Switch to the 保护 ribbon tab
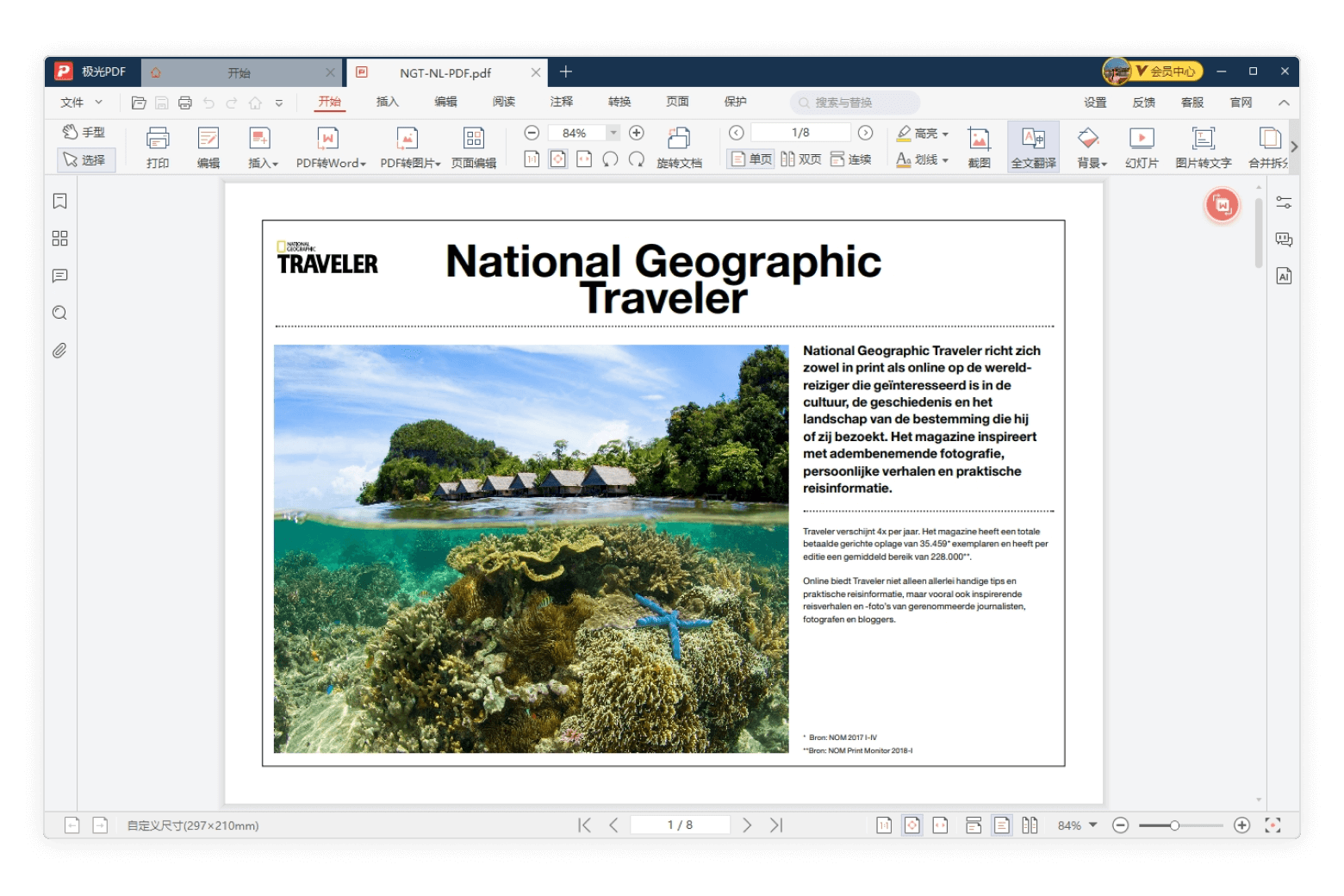The height and width of the screenshot is (896, 1344). pos(736,102)
